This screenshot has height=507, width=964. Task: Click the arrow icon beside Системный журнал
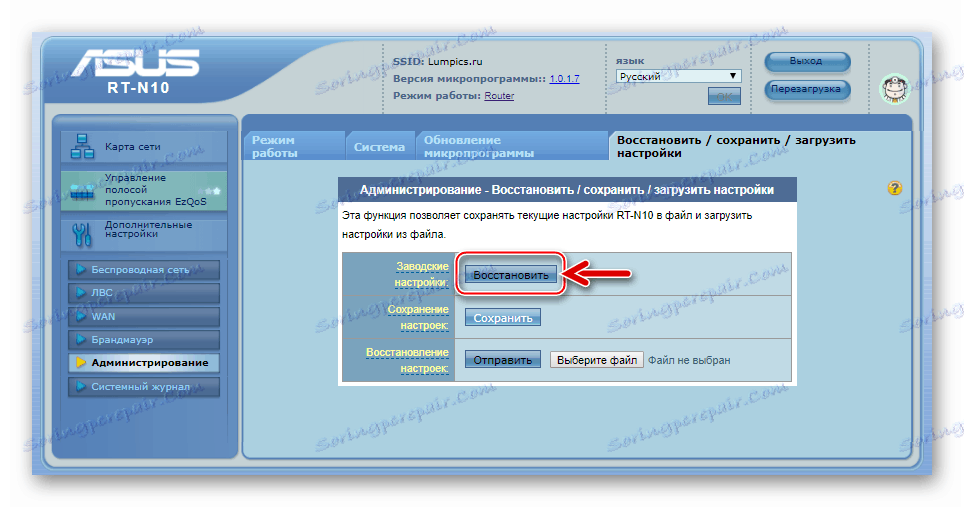click(x=81, y=386)
